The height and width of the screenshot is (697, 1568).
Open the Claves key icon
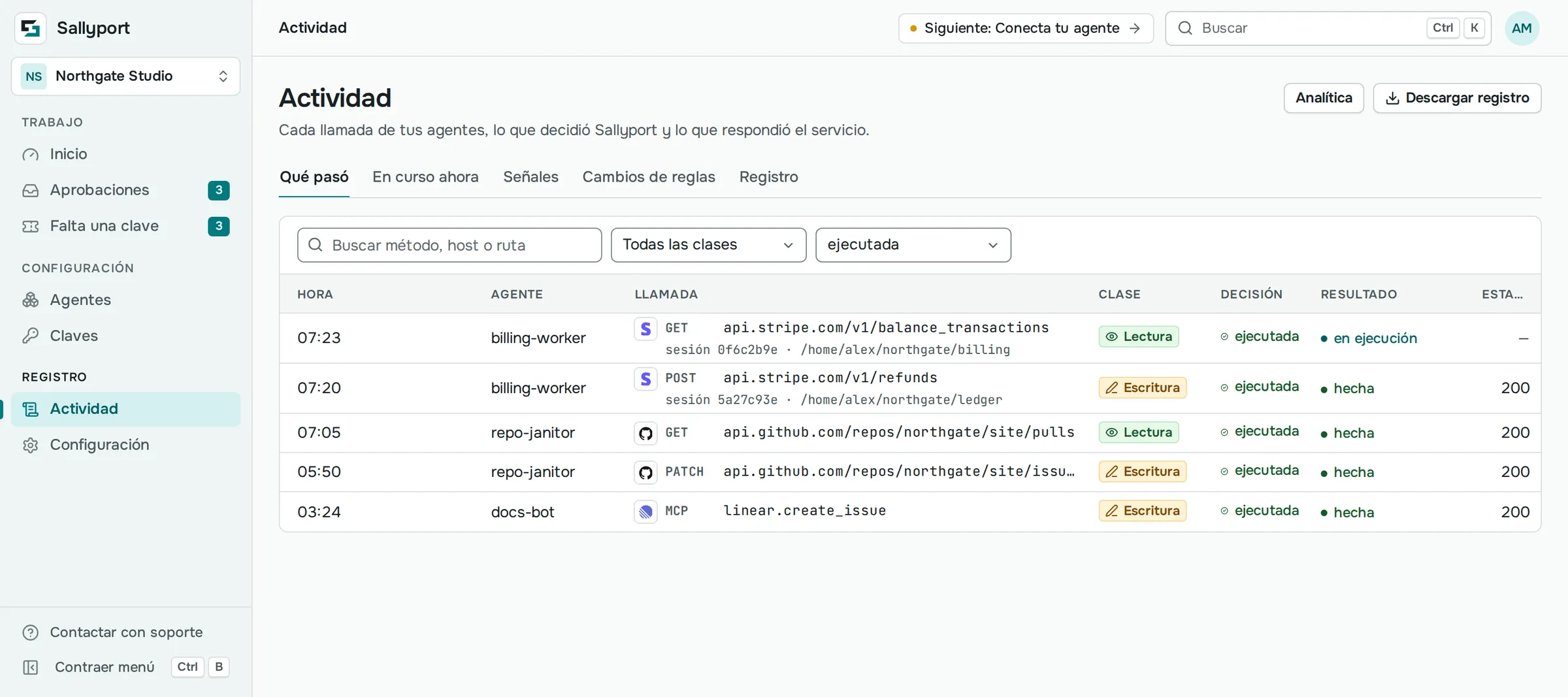[x=31, y=336]
